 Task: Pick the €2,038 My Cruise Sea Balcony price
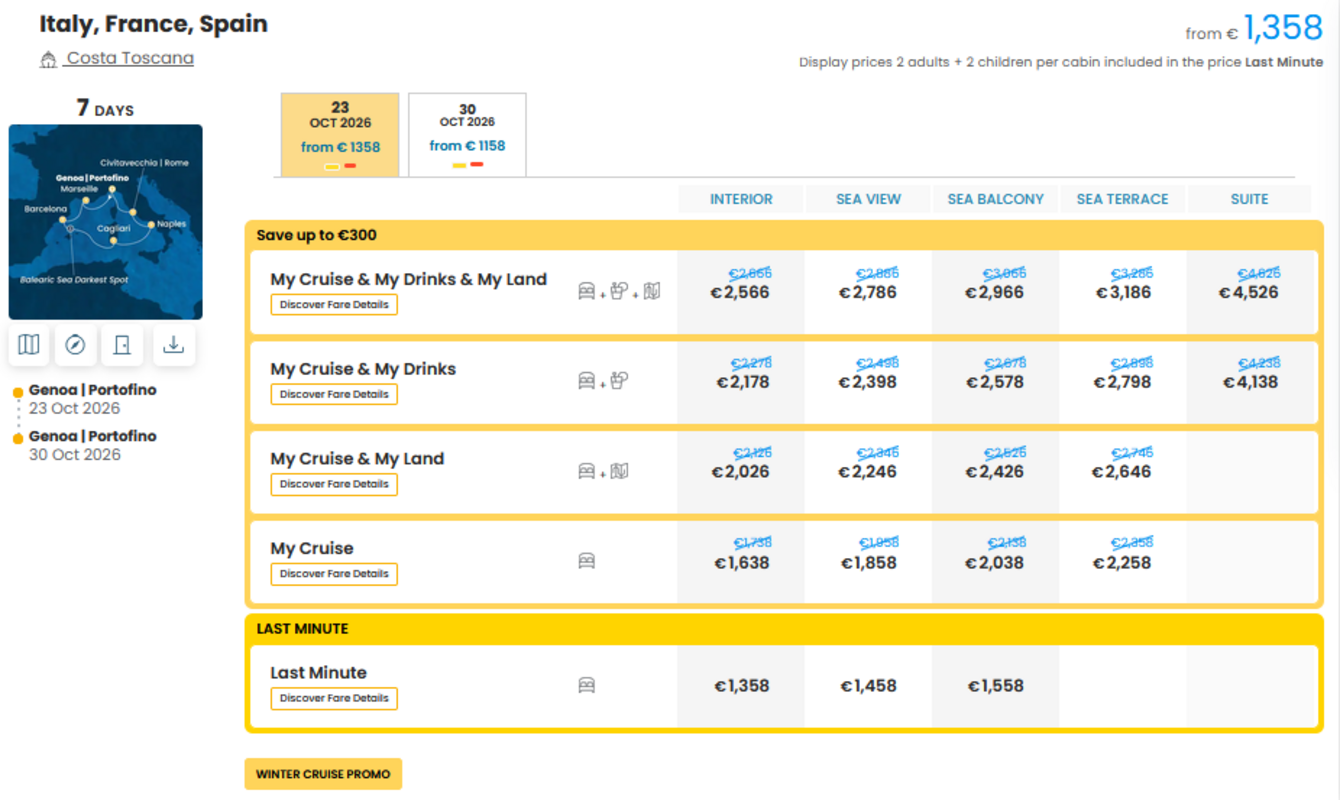pyautogui.click(x=995, y=562)
